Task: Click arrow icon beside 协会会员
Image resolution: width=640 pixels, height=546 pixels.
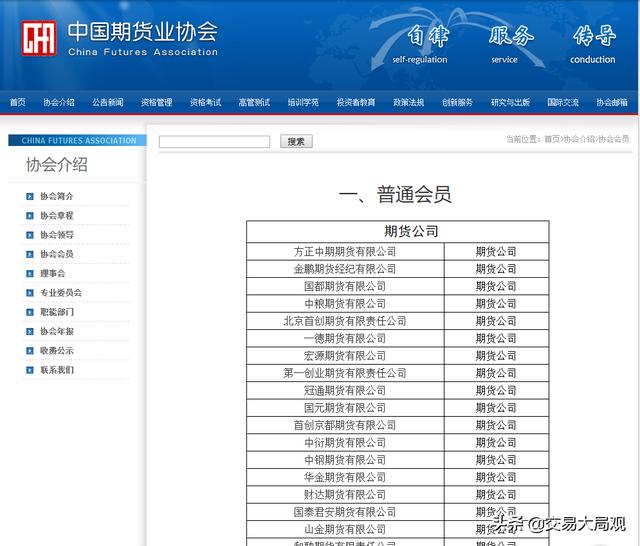Action: 30,254
